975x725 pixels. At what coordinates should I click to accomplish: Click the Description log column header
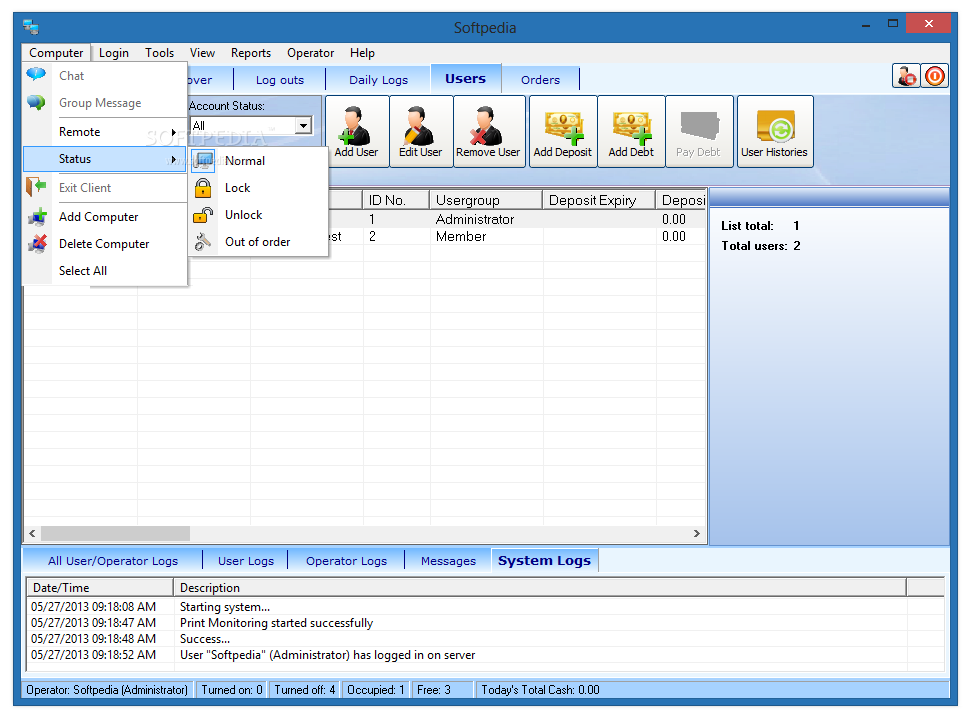tap(540, 588)
